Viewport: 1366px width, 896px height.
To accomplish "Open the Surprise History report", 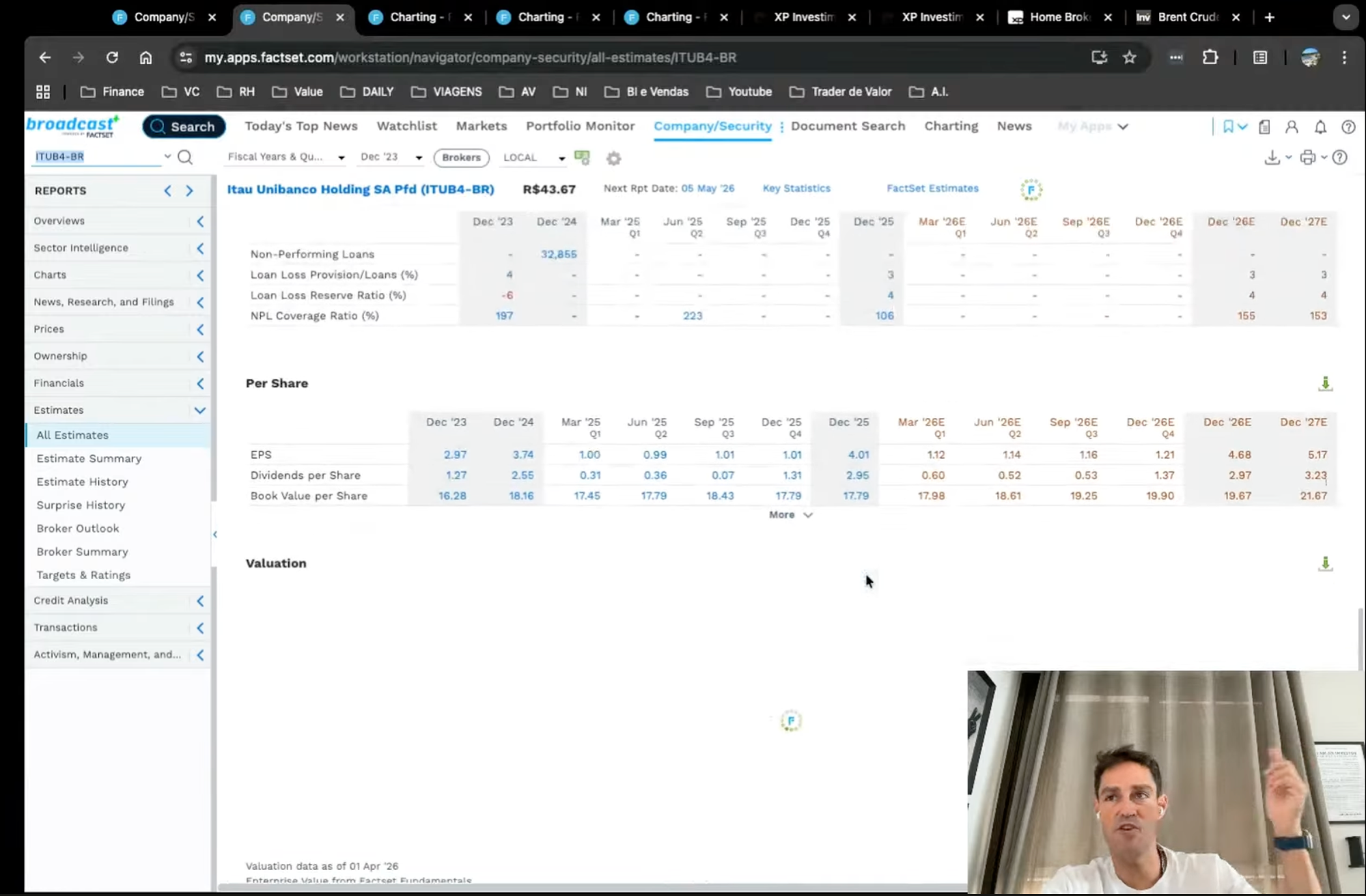I will (81, 505).
